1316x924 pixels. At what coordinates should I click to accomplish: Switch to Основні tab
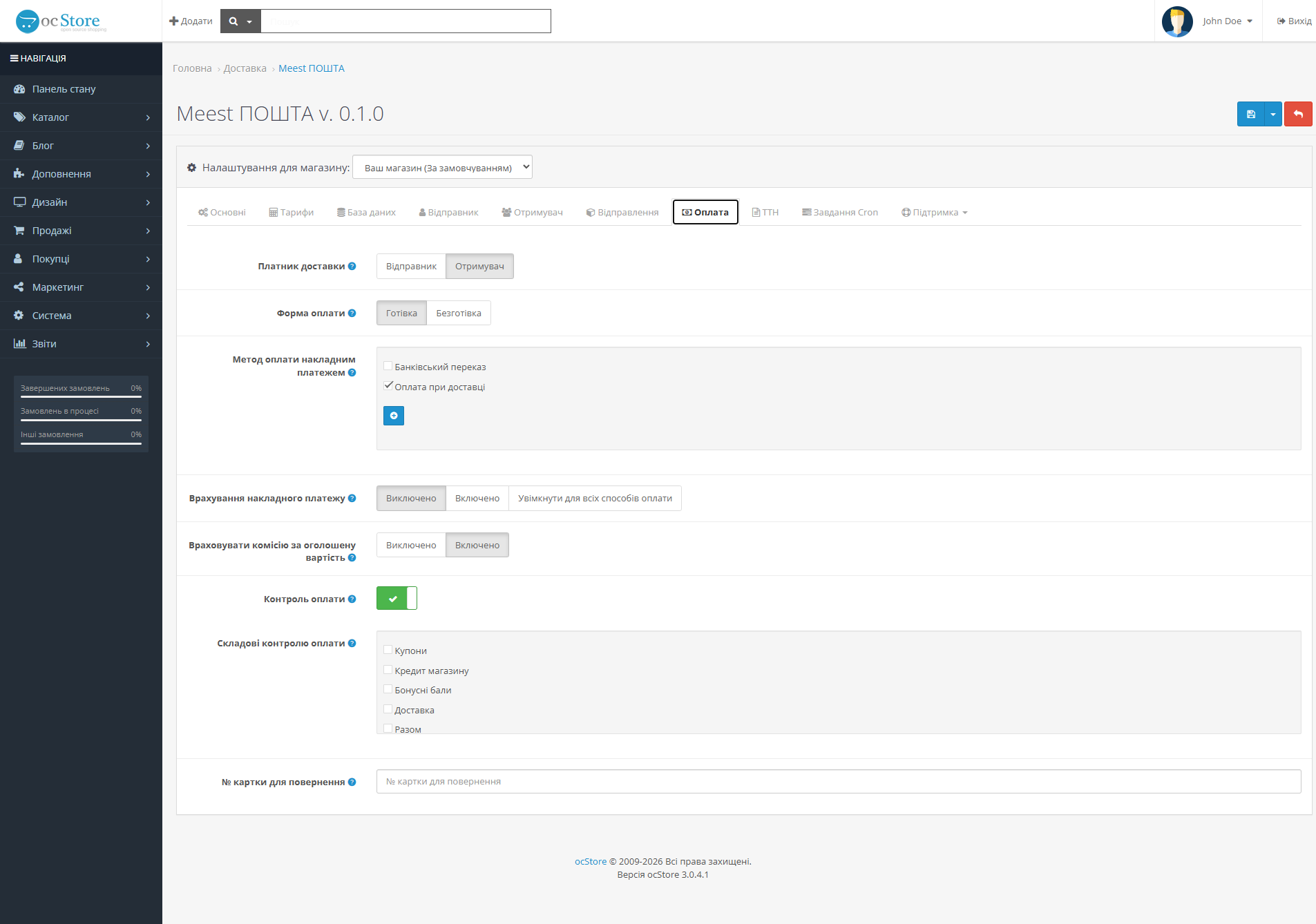pos(222,212)
